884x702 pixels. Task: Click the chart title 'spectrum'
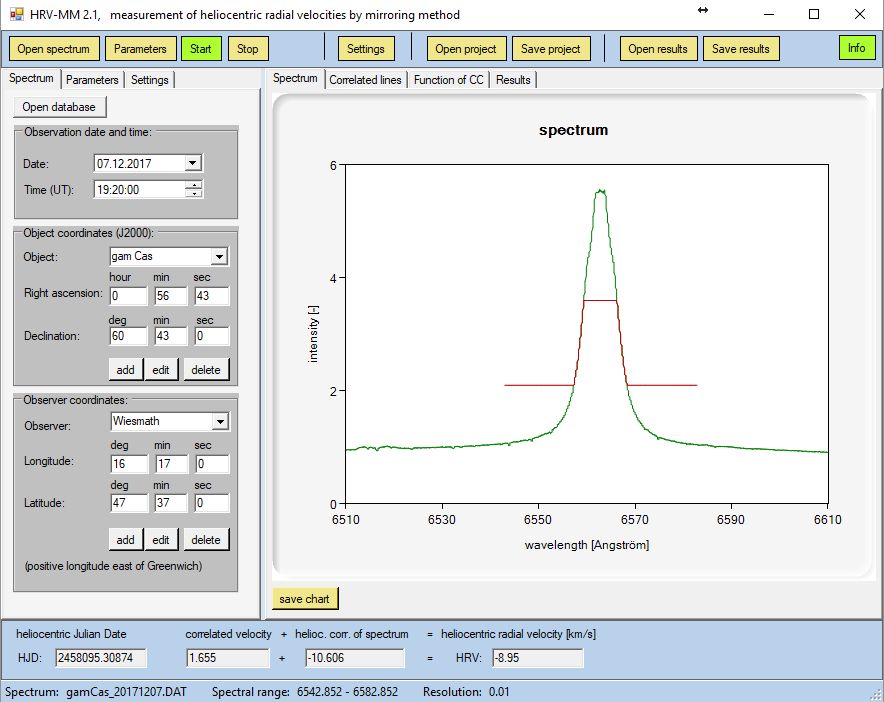pyautogui.click(x=573, y=130)
